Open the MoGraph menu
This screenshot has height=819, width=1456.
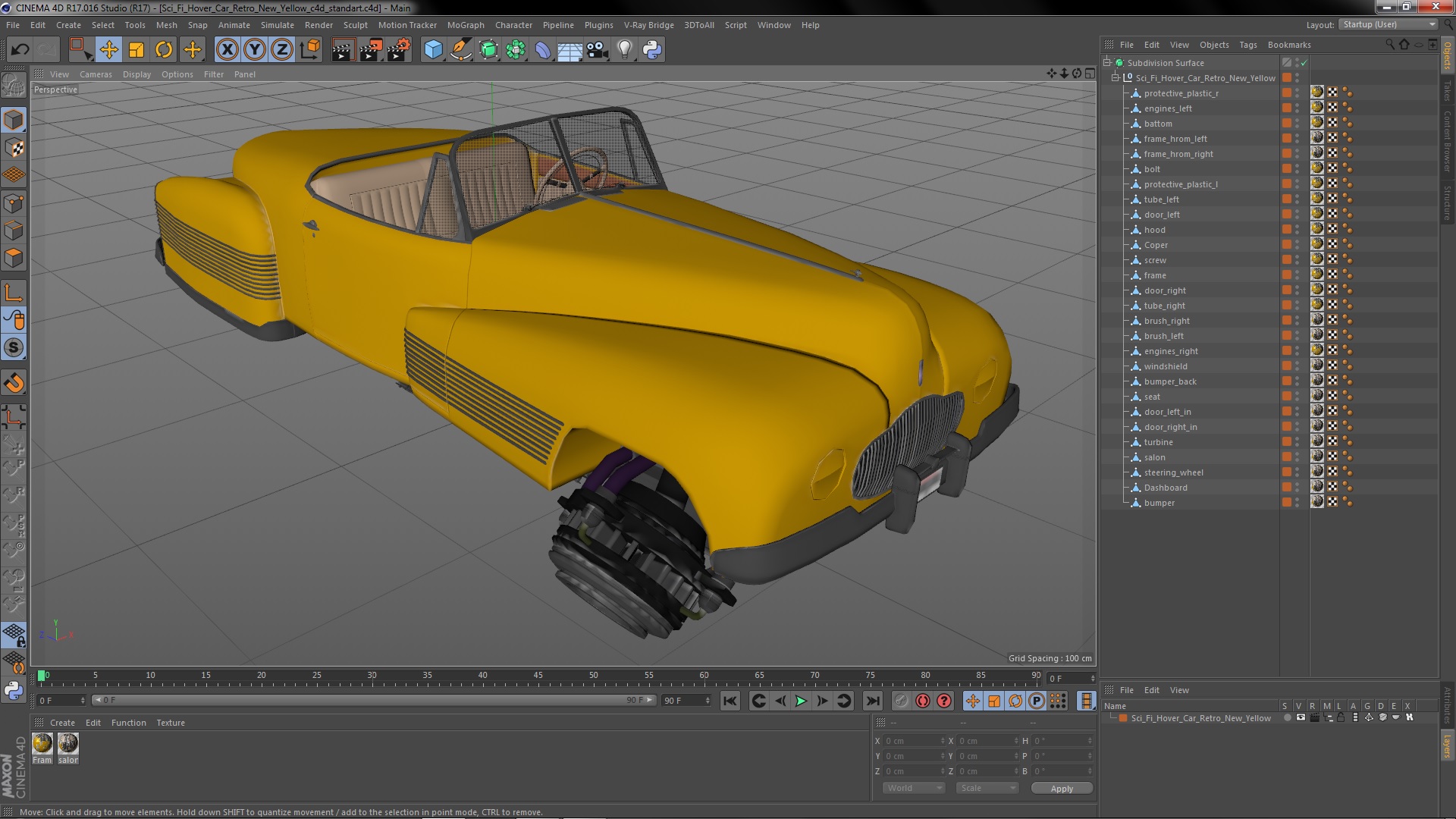465,25
